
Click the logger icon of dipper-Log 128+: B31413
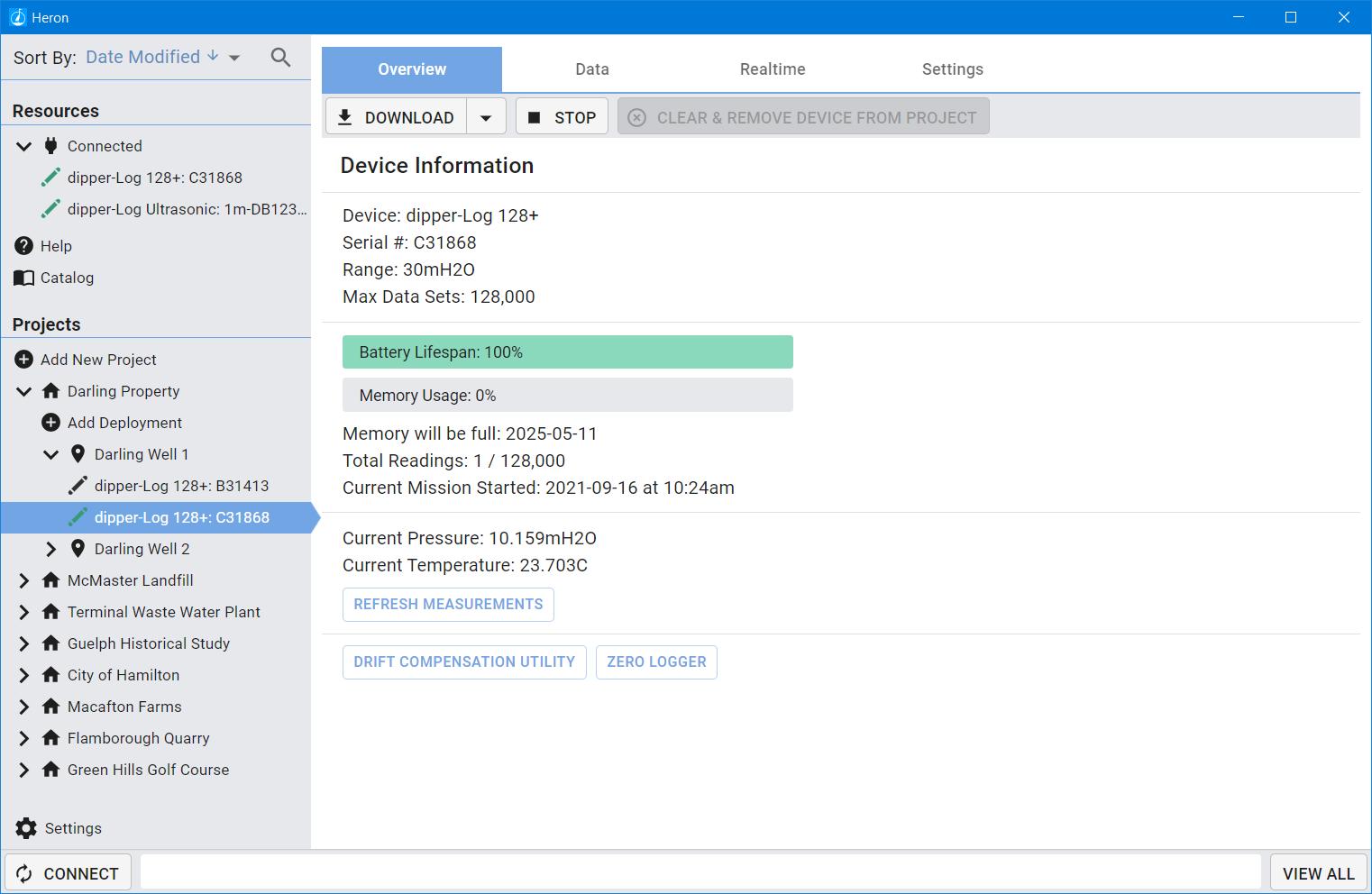[x=78, y=486]
